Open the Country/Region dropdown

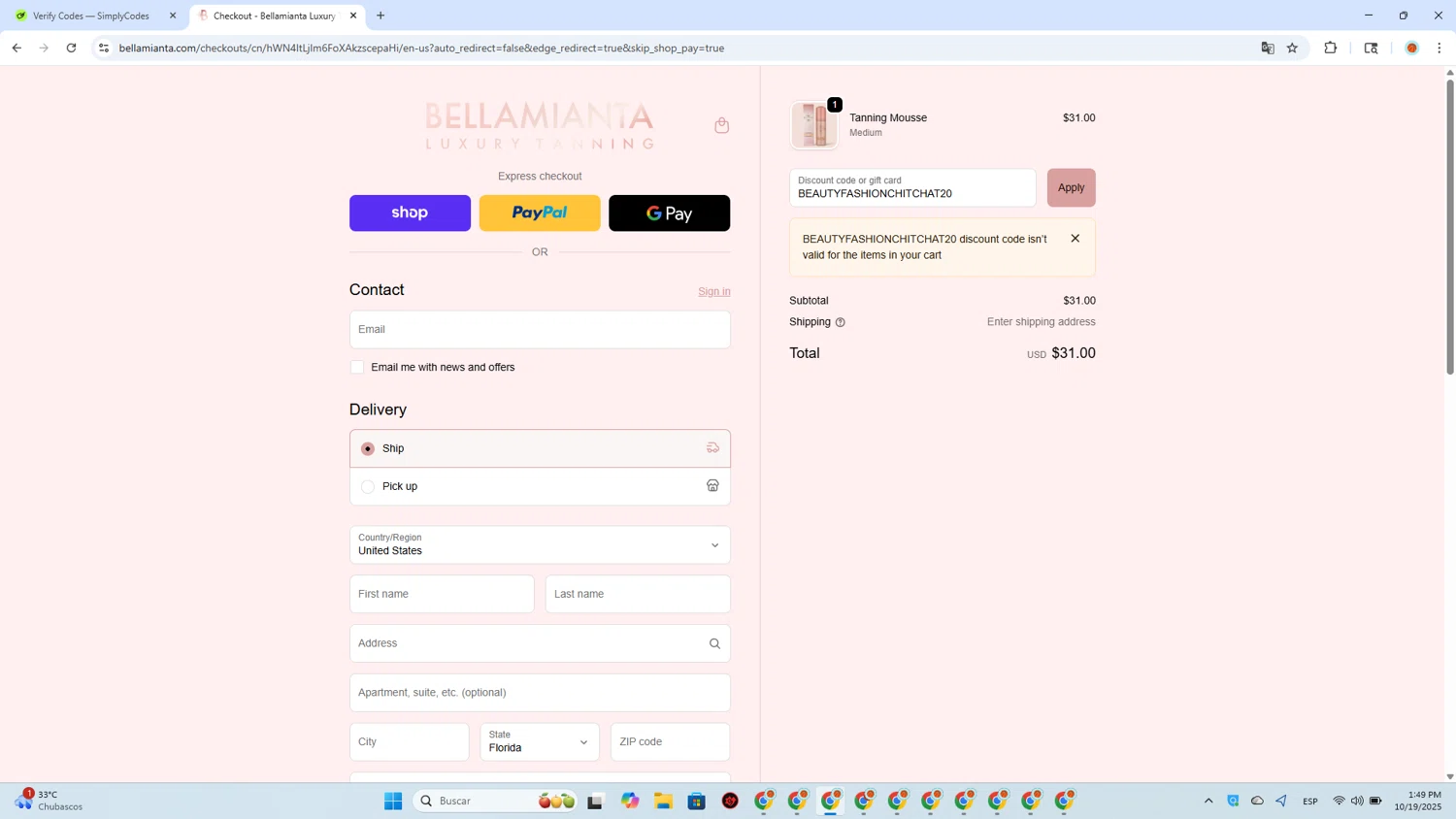tap(540, 544)
